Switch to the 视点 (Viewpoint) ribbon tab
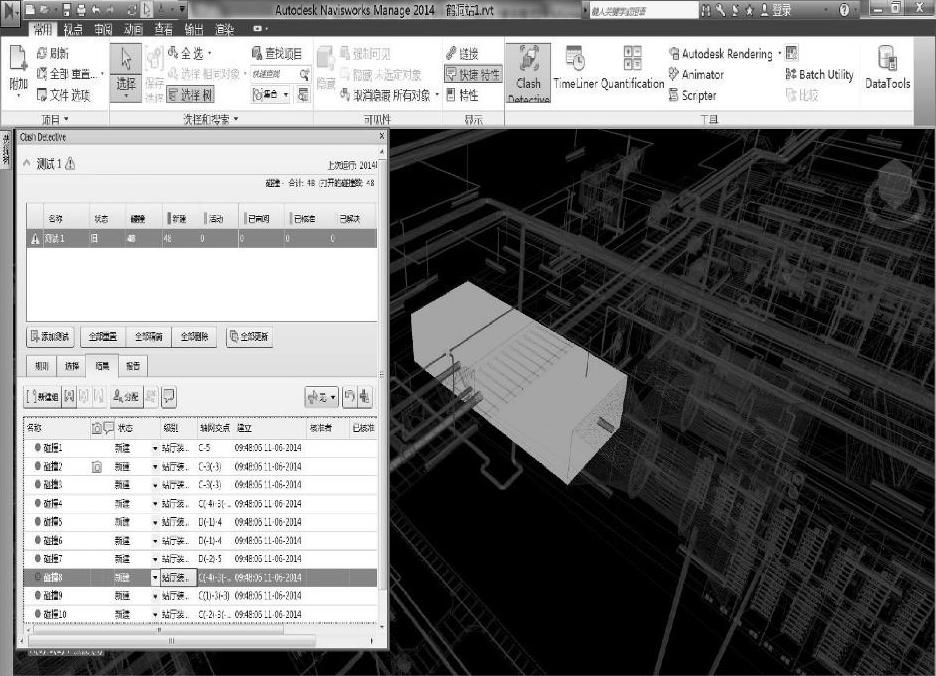The width and height of the screenshot is (936, 676). [73, 30]
